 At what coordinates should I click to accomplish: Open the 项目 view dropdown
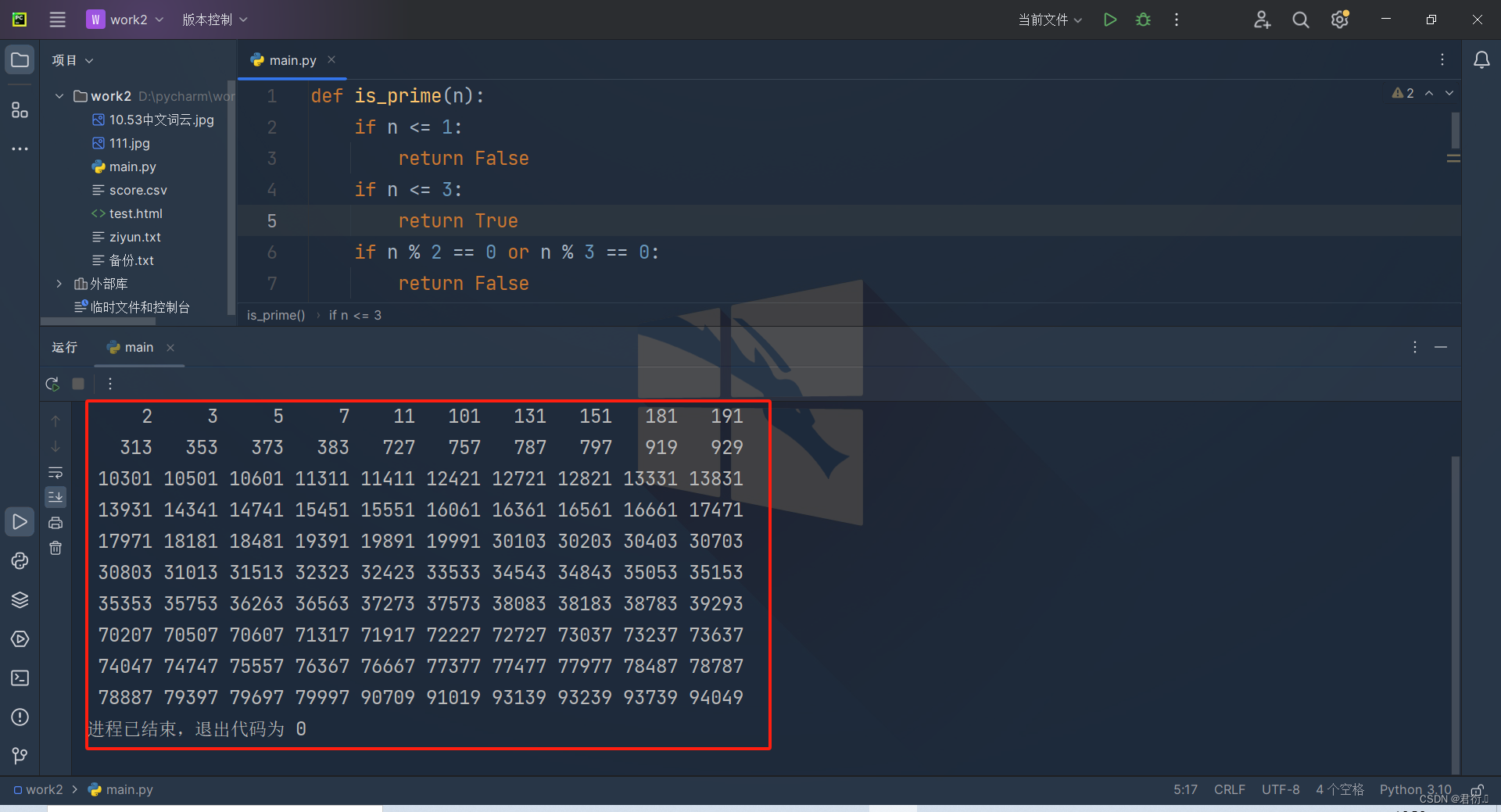pos(73,60)
